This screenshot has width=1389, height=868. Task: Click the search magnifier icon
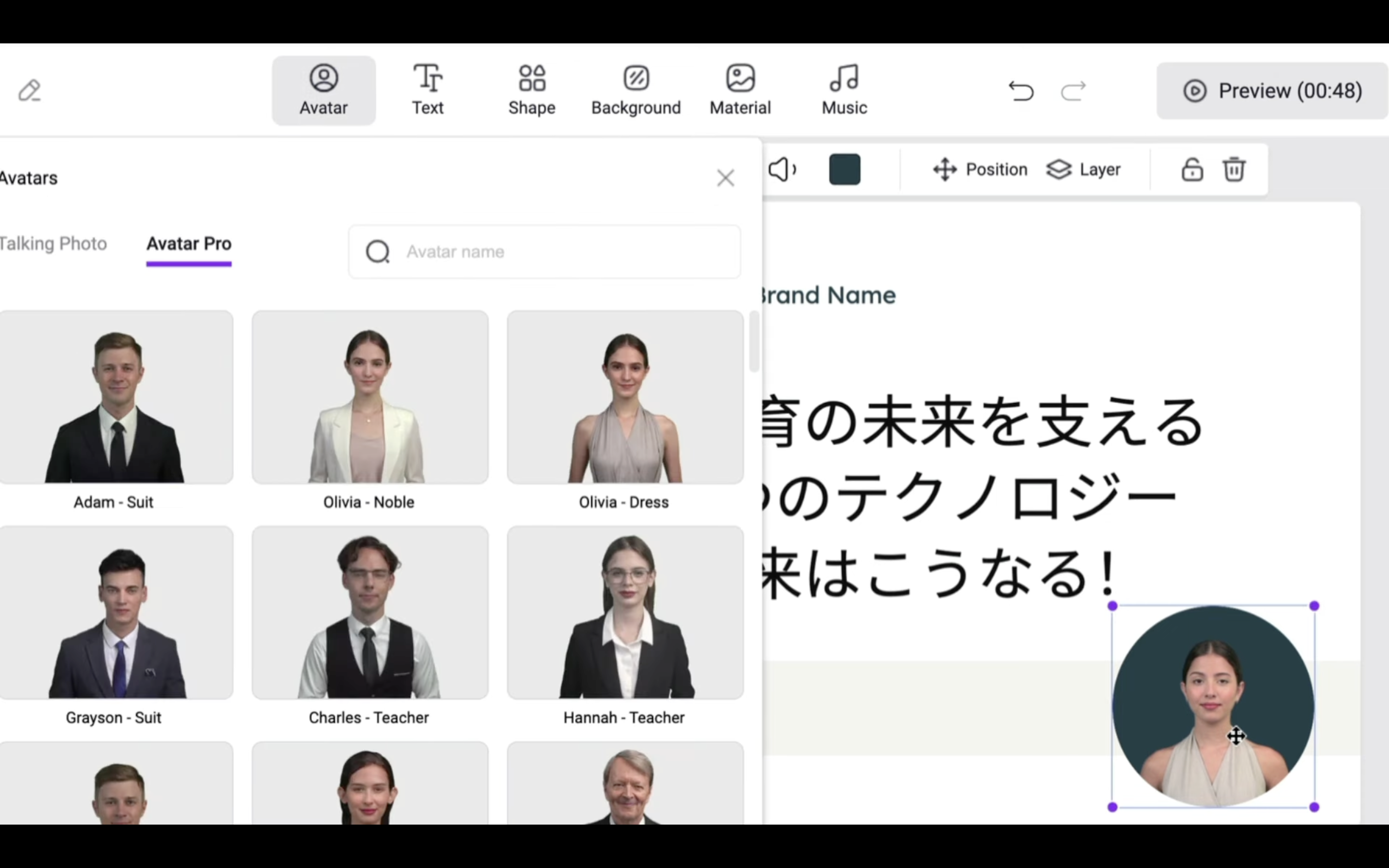pyautogui.click(x=378, y=251)
